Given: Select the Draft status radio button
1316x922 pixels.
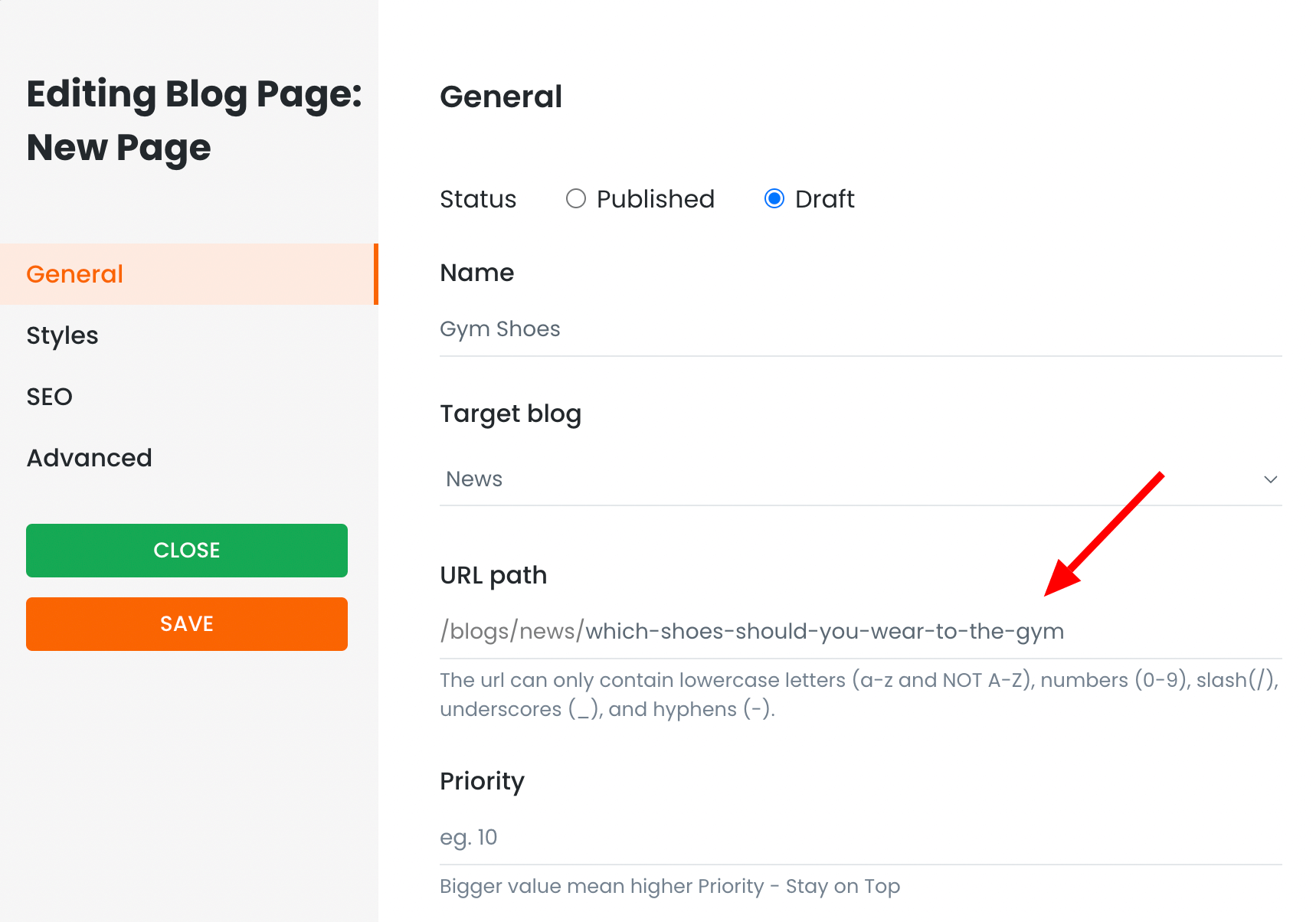Looking at the screenshot, I should 774,199.
